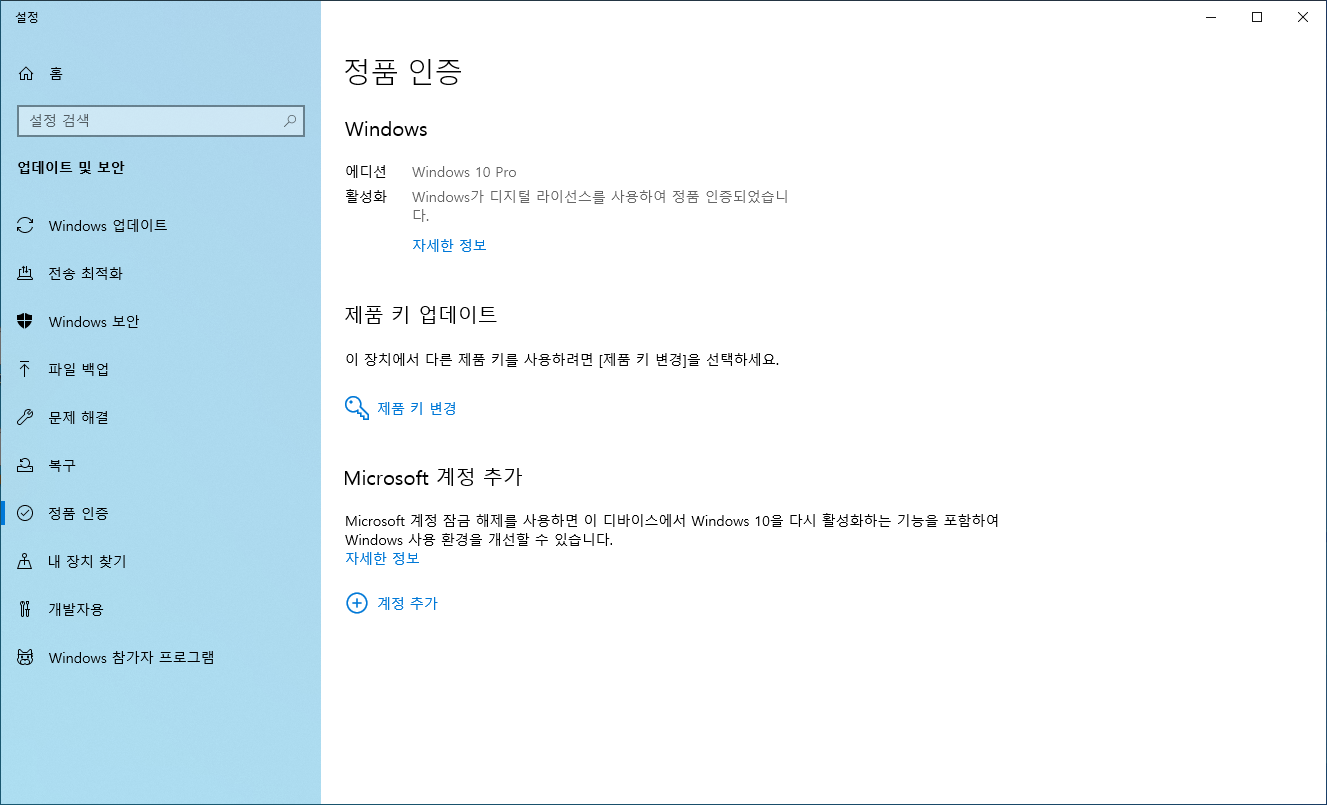Viewport: 1327px width, 805px height.
Task: Click 자세한 정보 link under Microsoft 계정
Action: tap(382, 558)
